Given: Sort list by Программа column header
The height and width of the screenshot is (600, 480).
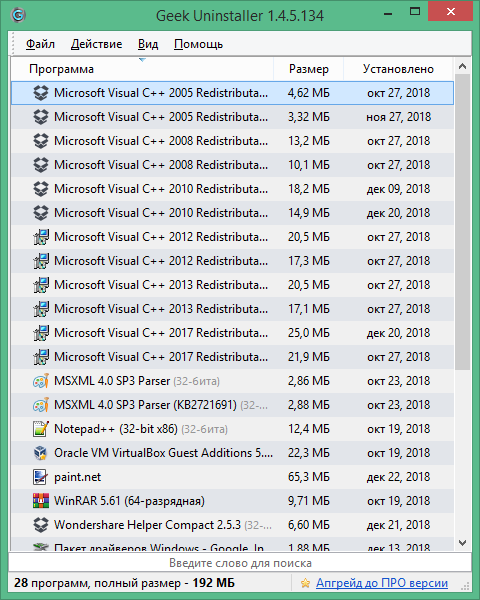Looking at the screenshot, I should (x=142, y=69).
